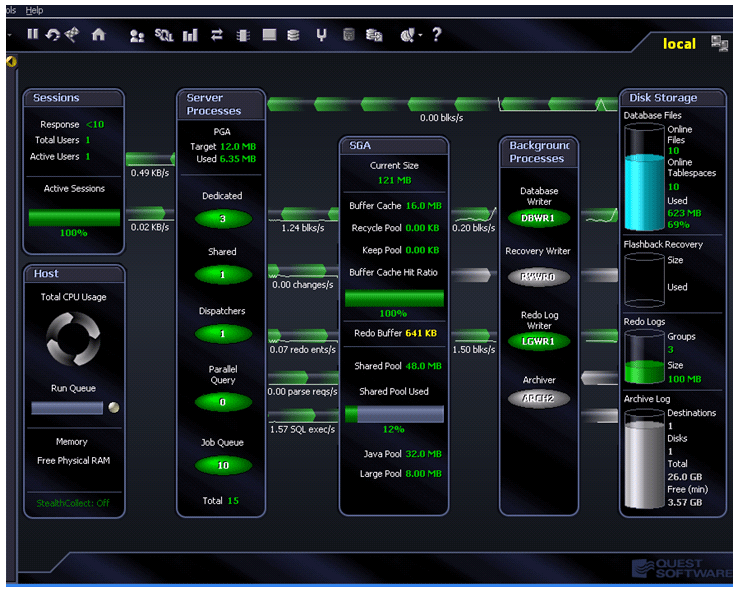The width and height of the screenshot is (740, 600).
Task: Open the dropdown arrow next to alarm icon
Action: pyautogui.click(x=421, y=35)
